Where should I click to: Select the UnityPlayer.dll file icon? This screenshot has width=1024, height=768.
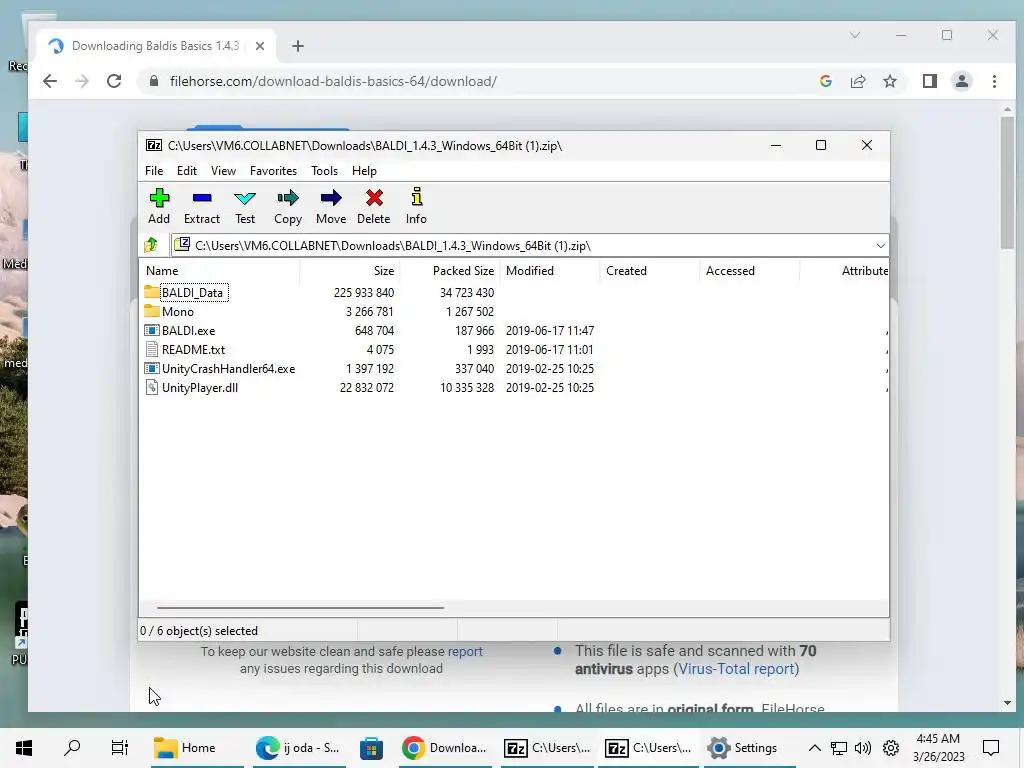tap(152, 387)
